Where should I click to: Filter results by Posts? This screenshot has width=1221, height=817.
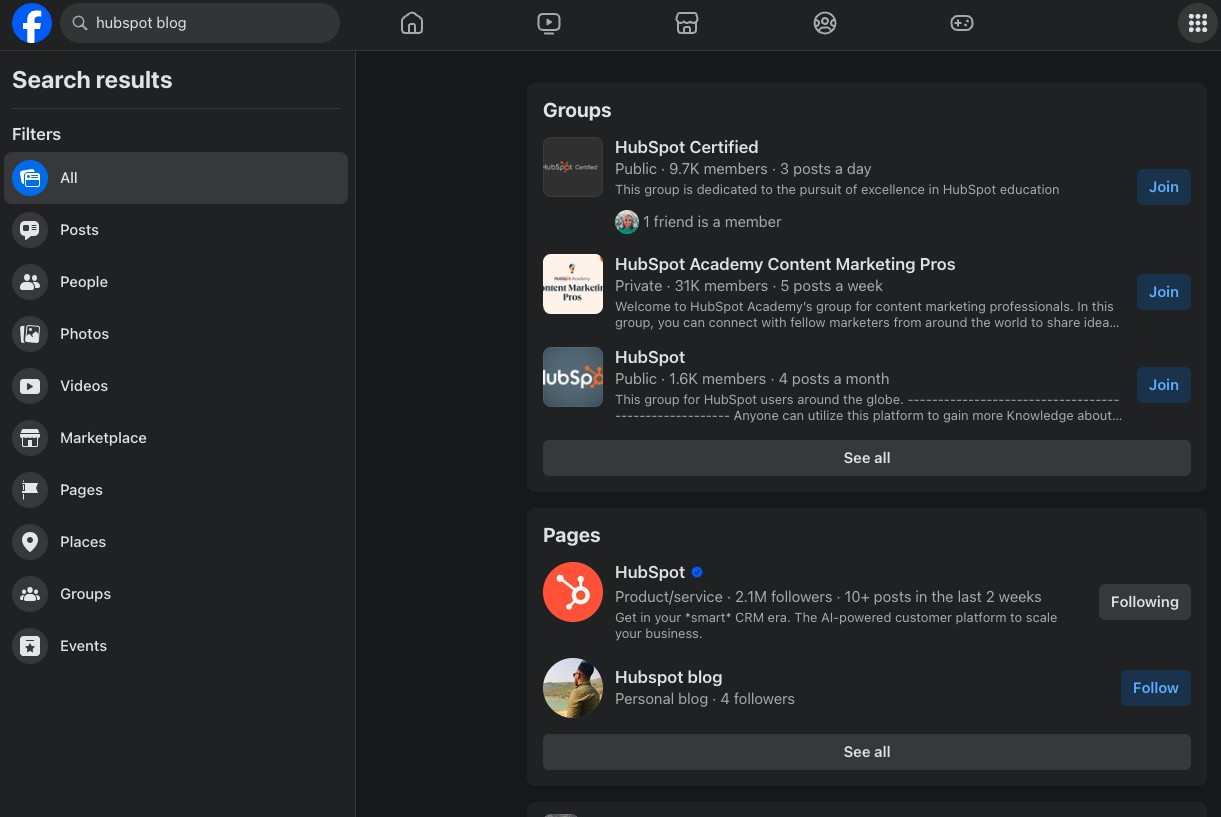click(x=79, y=230)
